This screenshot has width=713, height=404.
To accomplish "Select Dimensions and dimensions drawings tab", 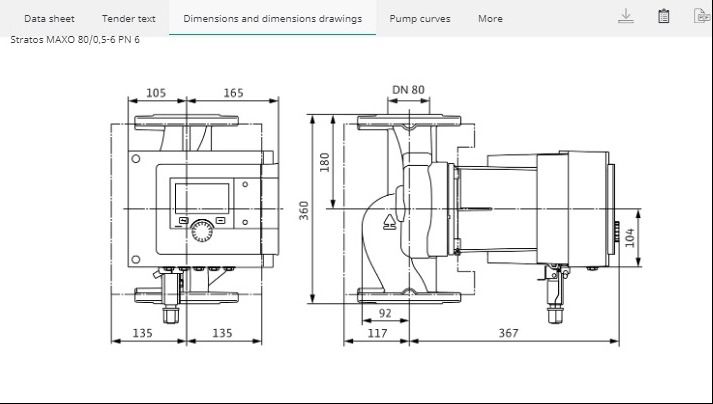I will pos(272,18).
